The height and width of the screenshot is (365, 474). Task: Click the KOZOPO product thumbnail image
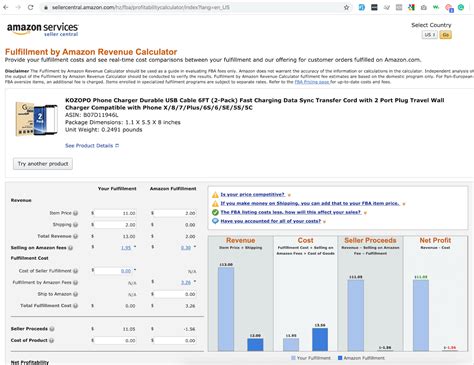36,119
